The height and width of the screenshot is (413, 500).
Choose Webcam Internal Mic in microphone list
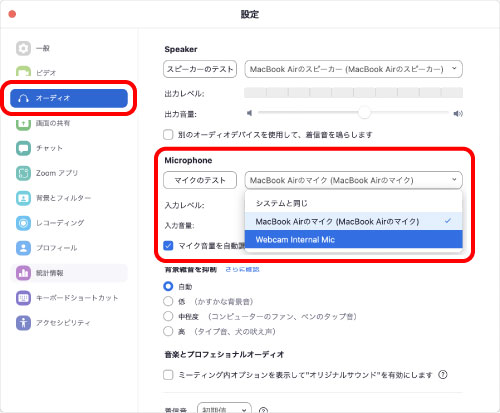click(353, 239)
